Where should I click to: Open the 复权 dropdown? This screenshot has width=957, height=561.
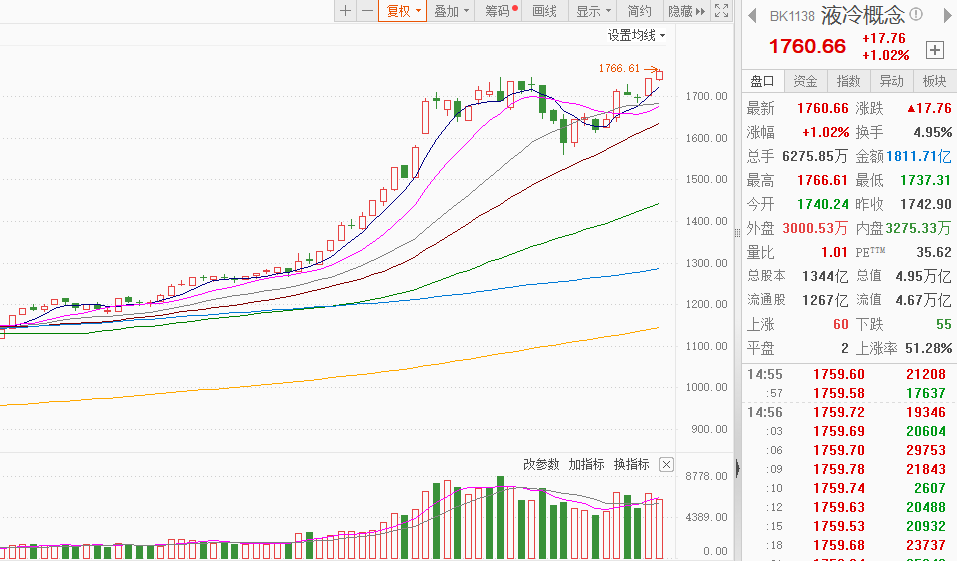click(403, 11)
